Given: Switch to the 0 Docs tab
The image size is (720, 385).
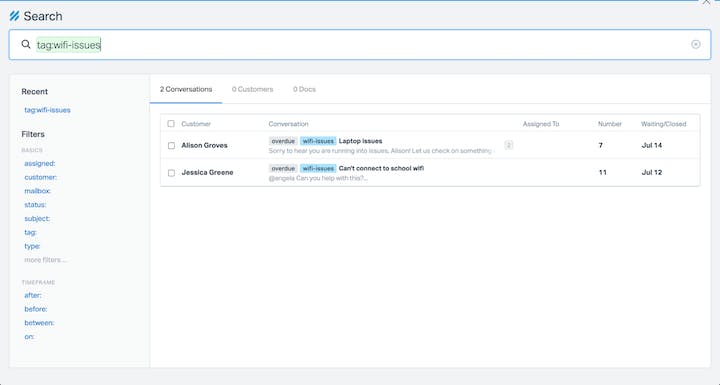Looking at the screenshot, I should pos(304,89).
